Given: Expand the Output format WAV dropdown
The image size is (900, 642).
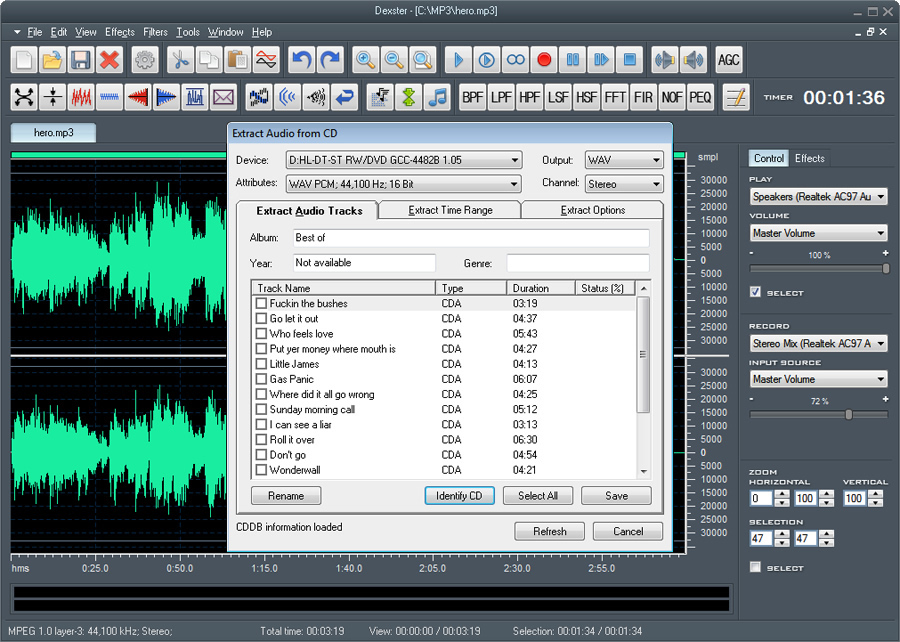Looking at the screenshot, I should [624, 160].
